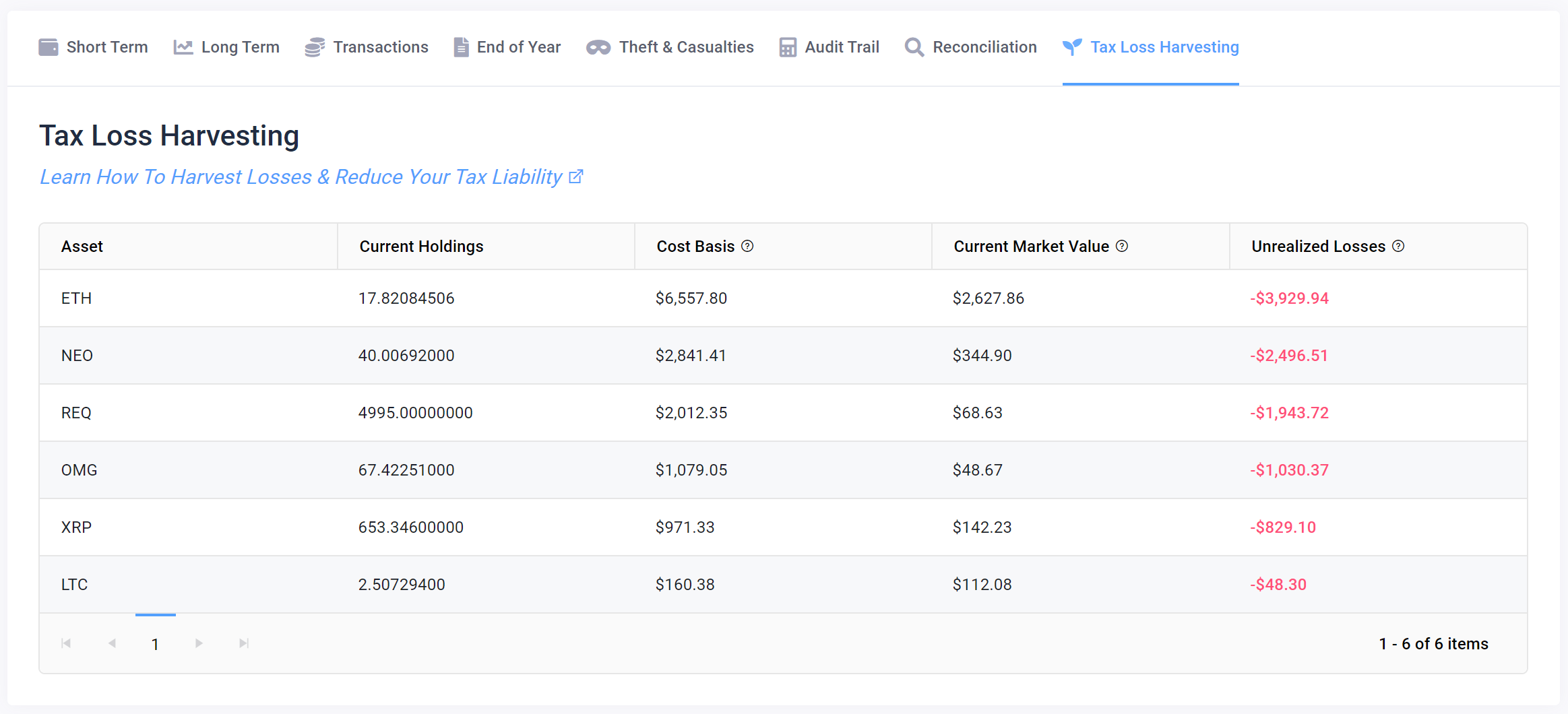The width and height of the screenshot is (1568, 714).
Task: Click cost basis $6,557.80
Action: (x=691, y=298)
